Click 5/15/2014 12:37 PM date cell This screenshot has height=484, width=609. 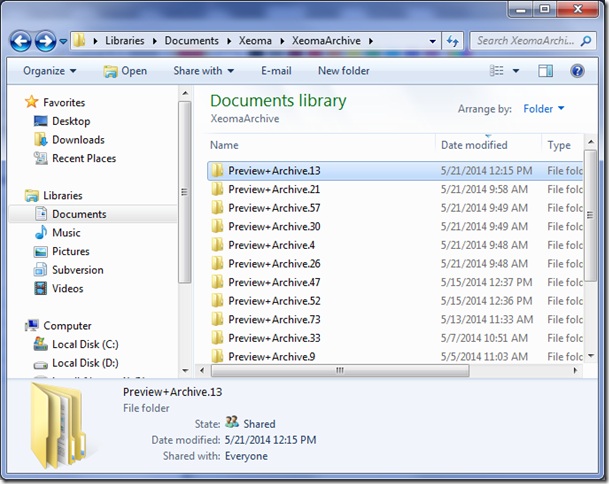coord(486,282)
